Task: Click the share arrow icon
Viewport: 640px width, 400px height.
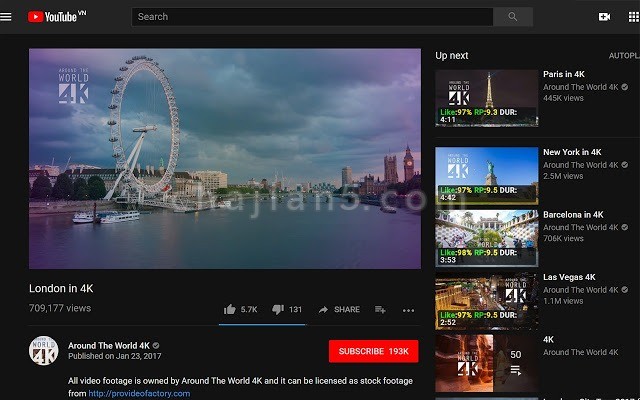Action: tap(323, 310)
